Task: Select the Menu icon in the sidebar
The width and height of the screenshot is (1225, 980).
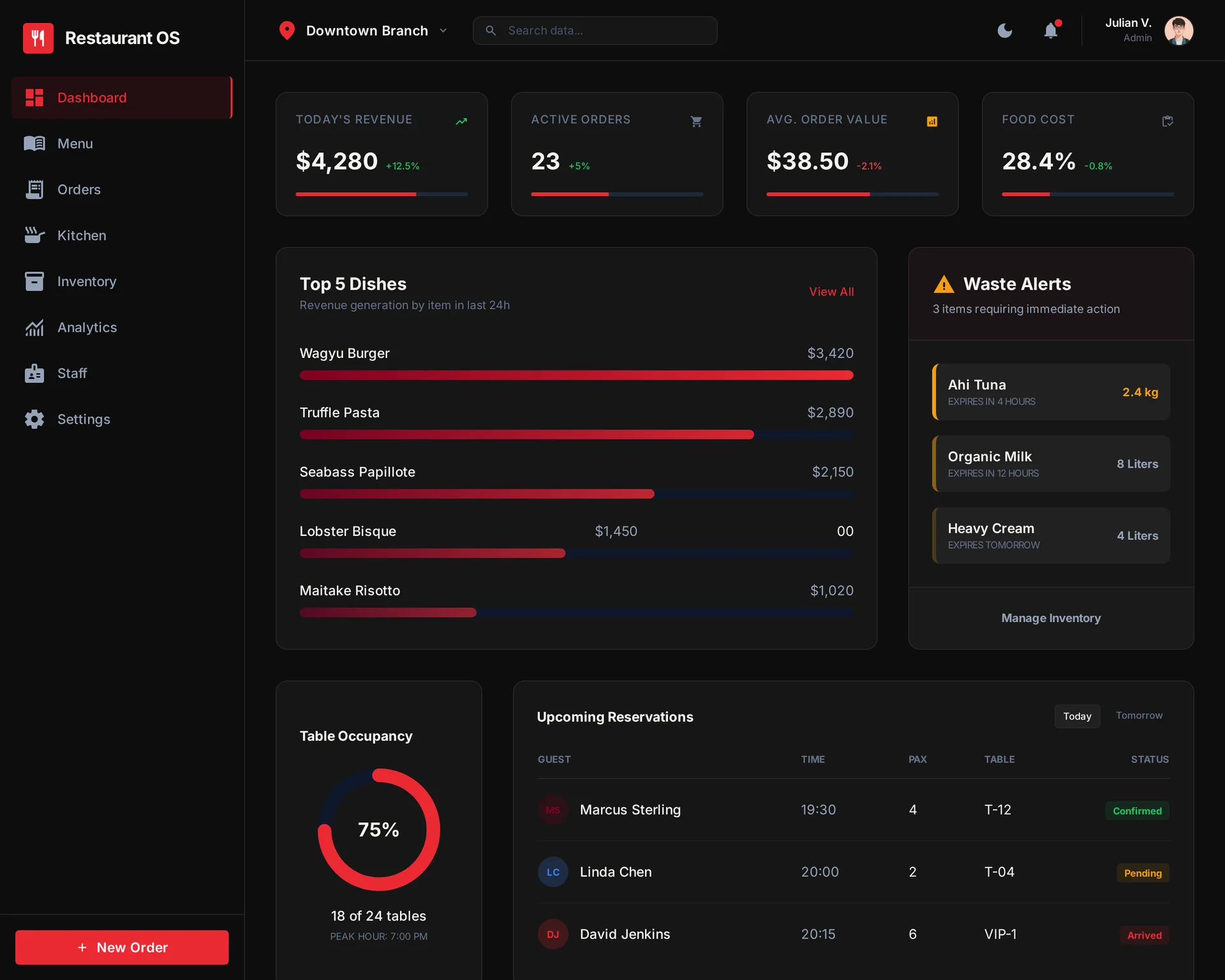Action: (x=34, y=143)
